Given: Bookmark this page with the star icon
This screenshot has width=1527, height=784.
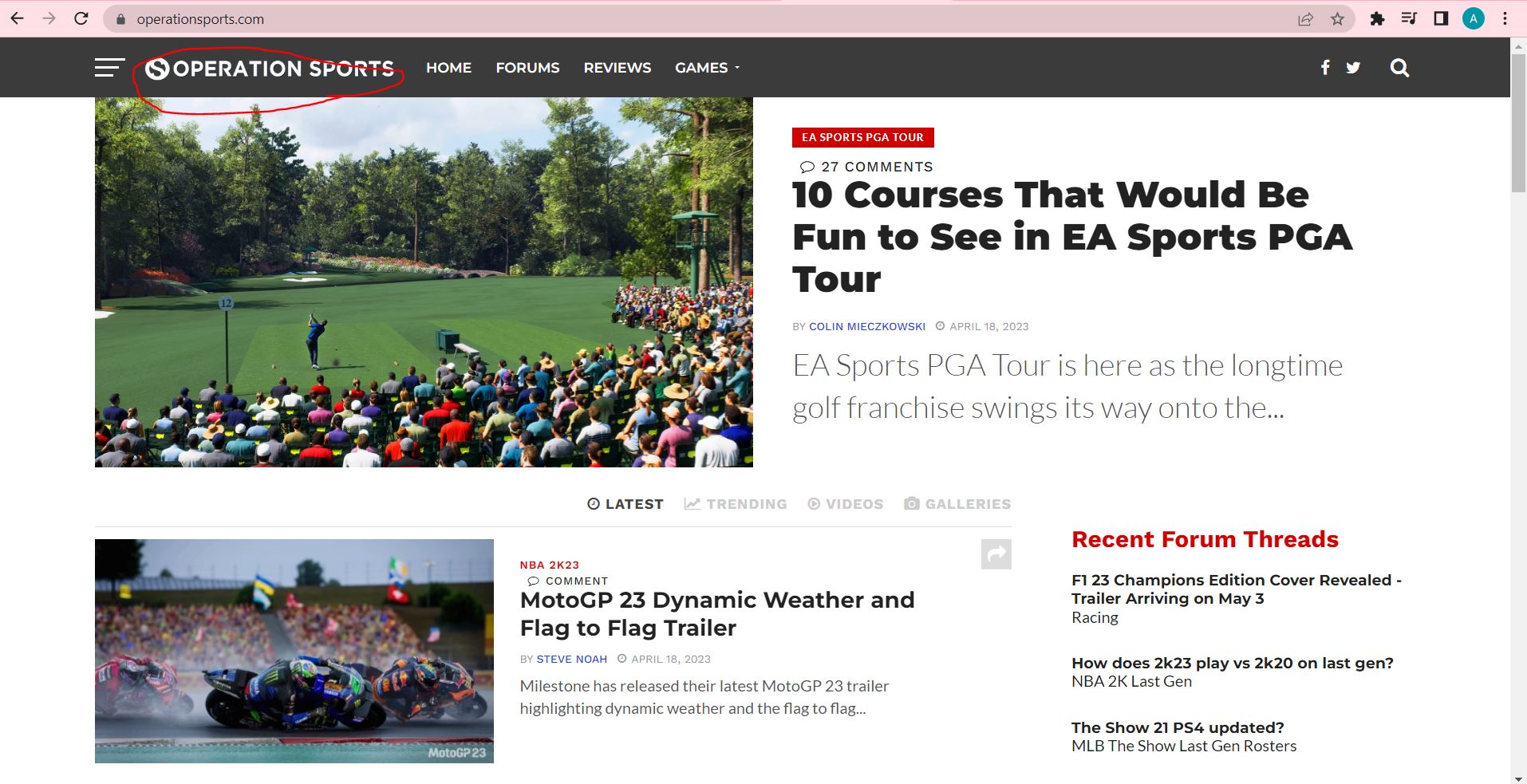Looking at the screenshot, I should click(1338, 19).
